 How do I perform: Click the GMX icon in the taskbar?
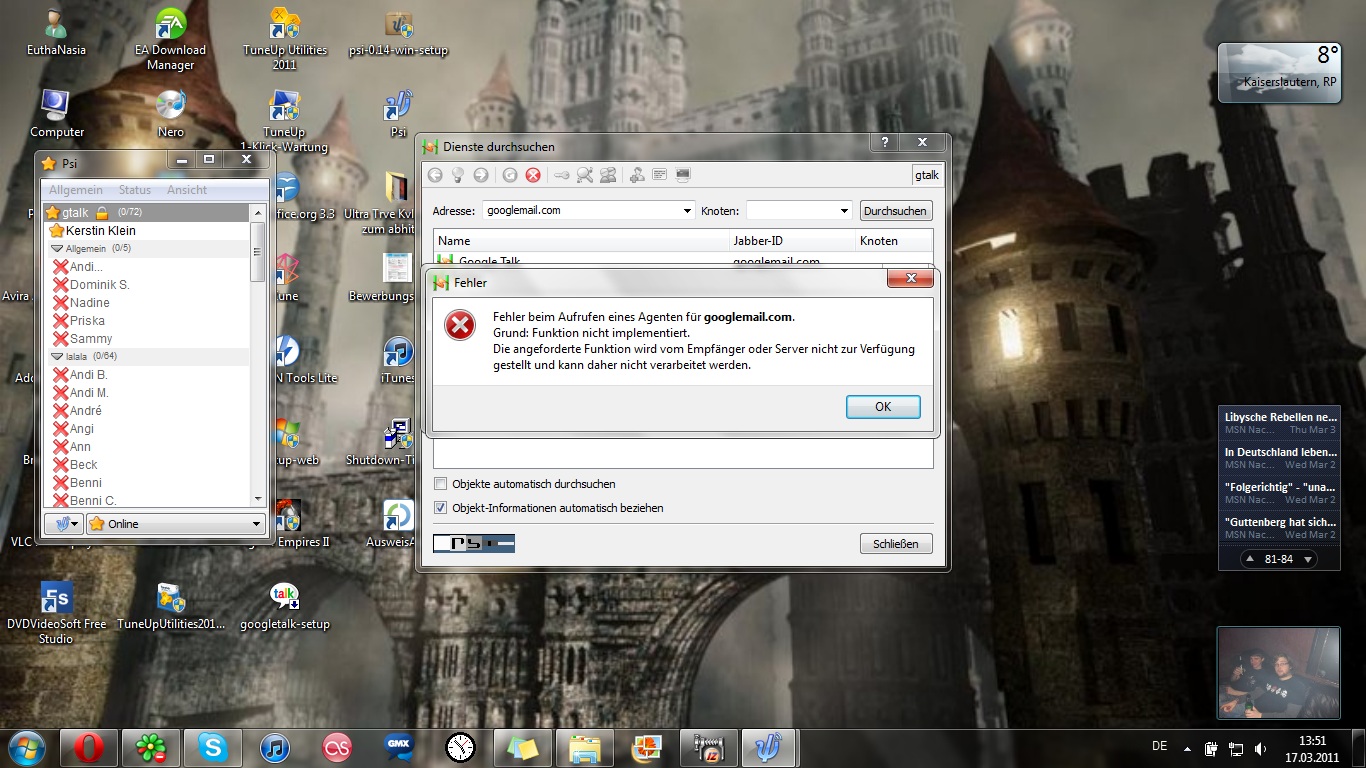click(x=399, y=747)
